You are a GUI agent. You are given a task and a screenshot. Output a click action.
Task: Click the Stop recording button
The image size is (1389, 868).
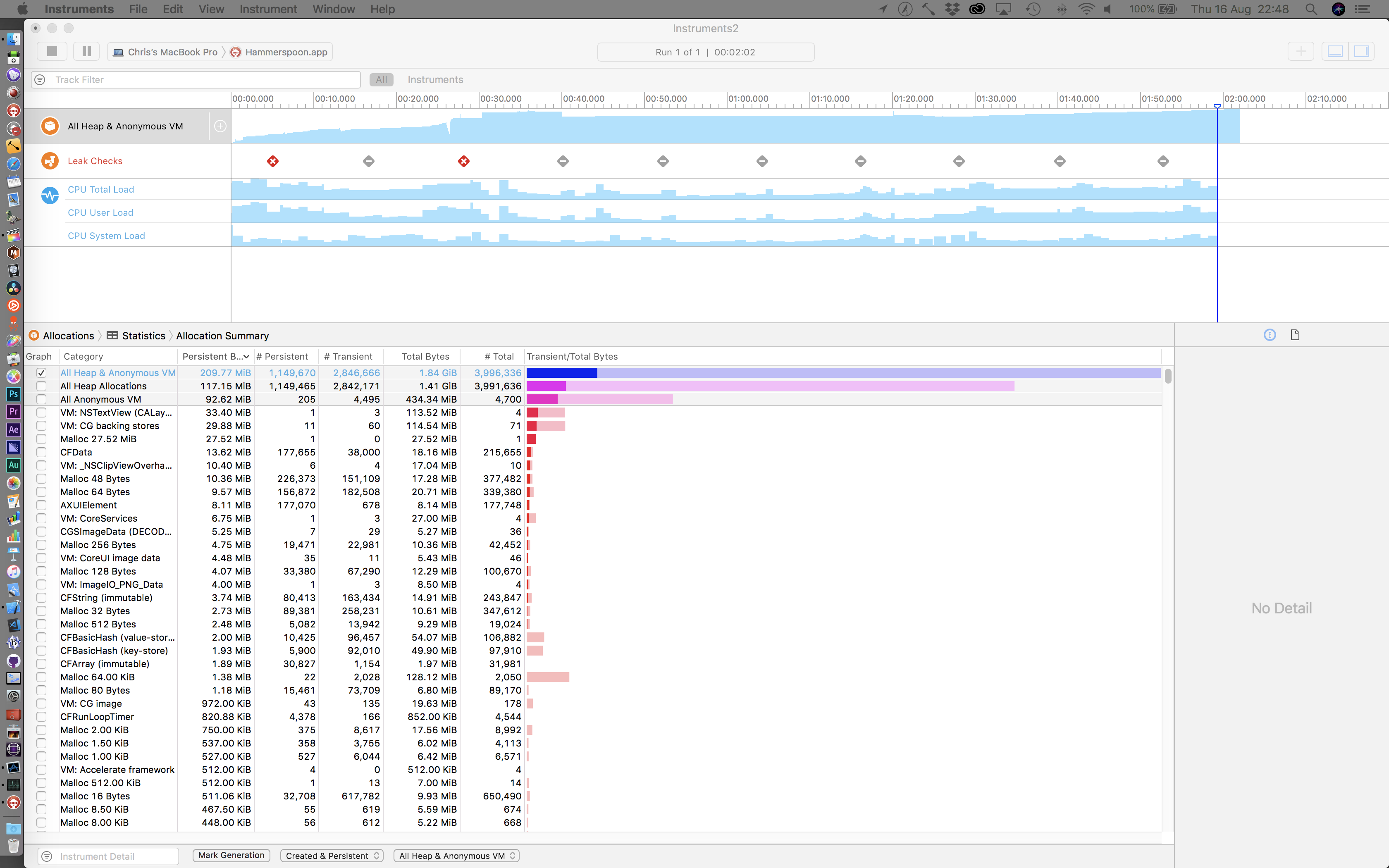pos(52,51)
